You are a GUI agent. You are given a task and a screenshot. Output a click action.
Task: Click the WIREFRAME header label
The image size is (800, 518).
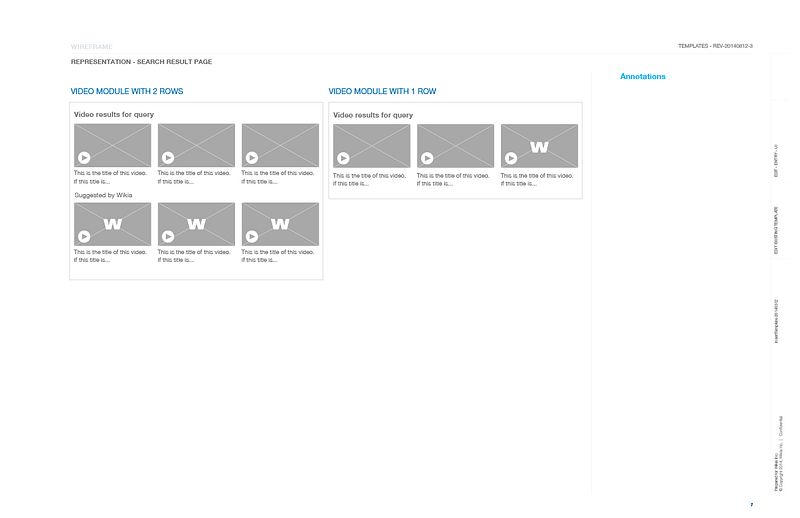[92, 46]
